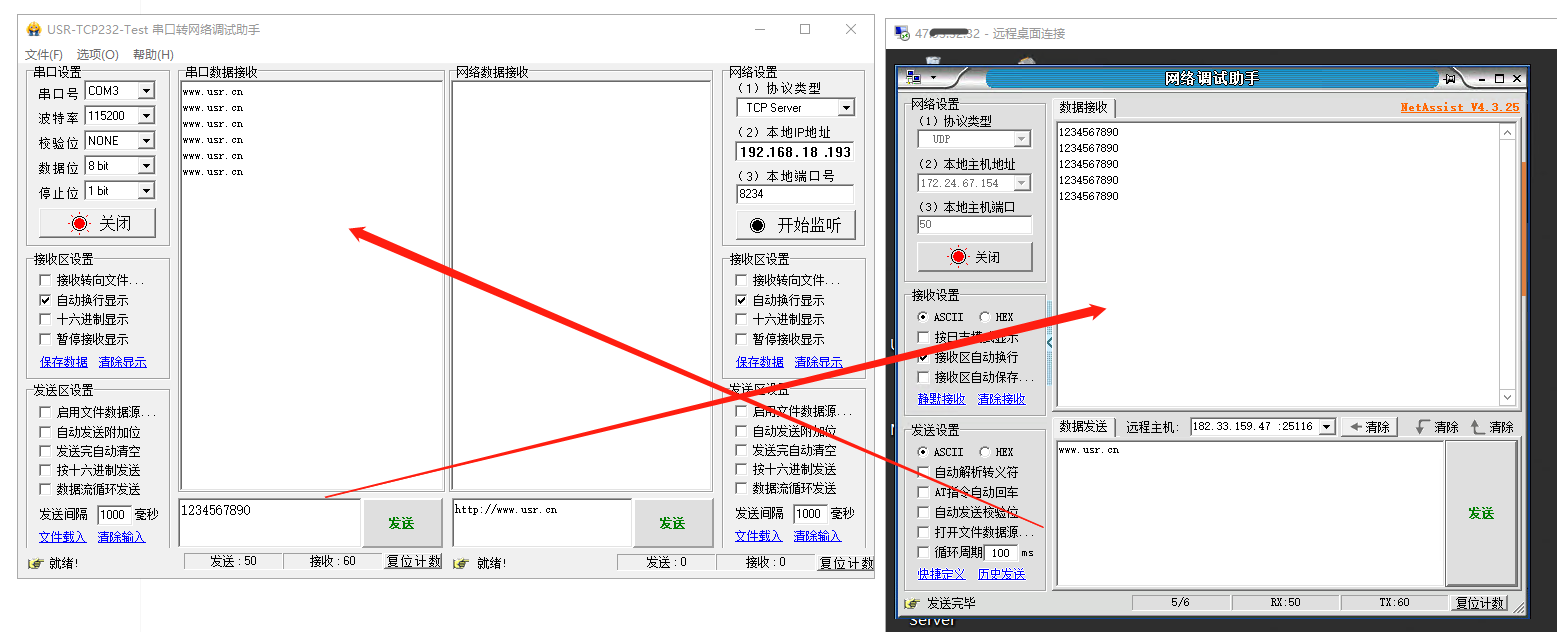Image resolution: width=1557 pixels, height=632 pixels.
Task: Click the left-arrow 清除 button beside remote host
Action: [x=1369, y=427]
